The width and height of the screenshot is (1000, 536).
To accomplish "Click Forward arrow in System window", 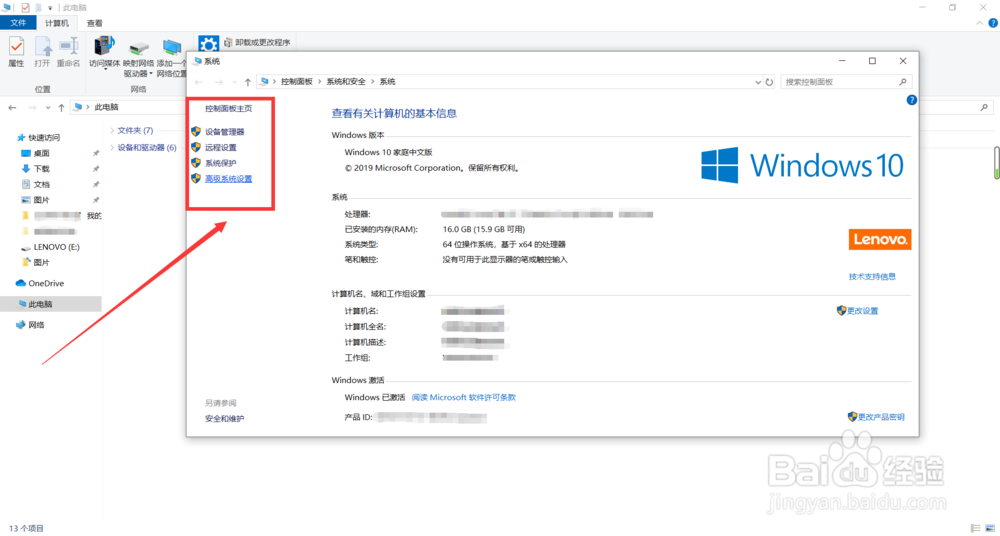I will tap(219, 82).
